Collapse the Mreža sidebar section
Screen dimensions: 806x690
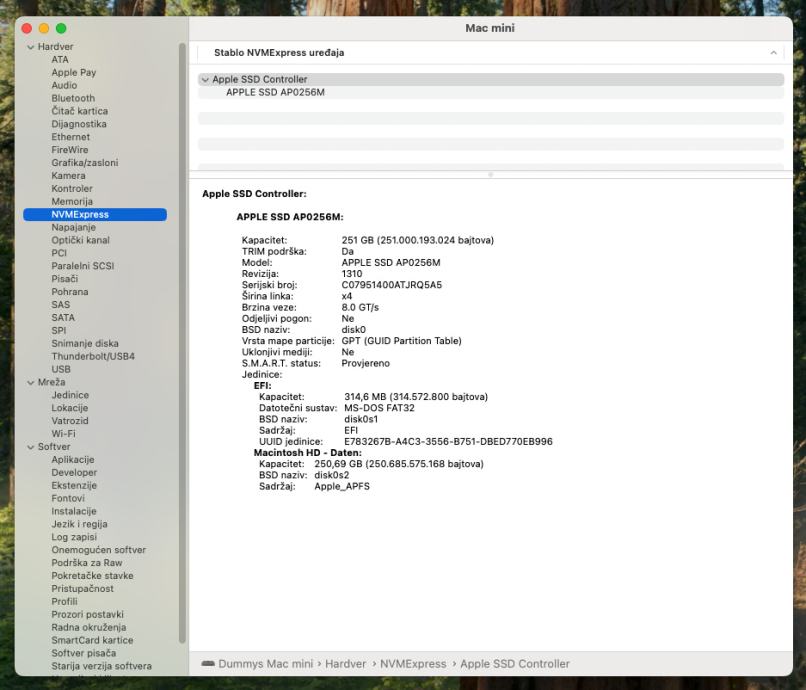(30, 382)
